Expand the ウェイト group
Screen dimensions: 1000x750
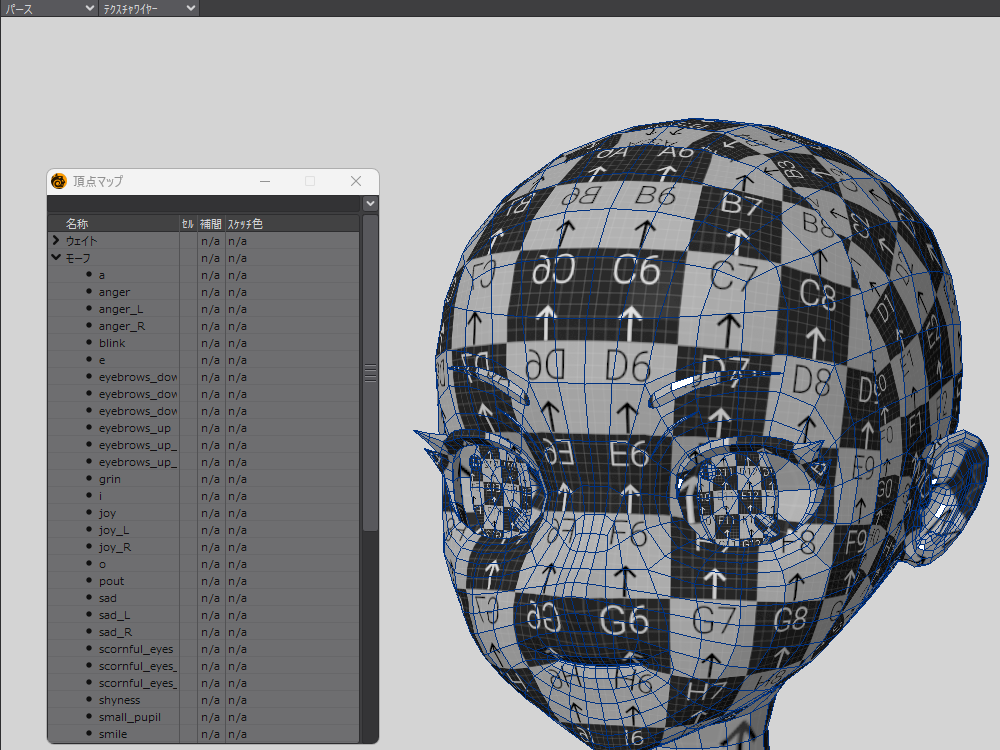point(56,241)
